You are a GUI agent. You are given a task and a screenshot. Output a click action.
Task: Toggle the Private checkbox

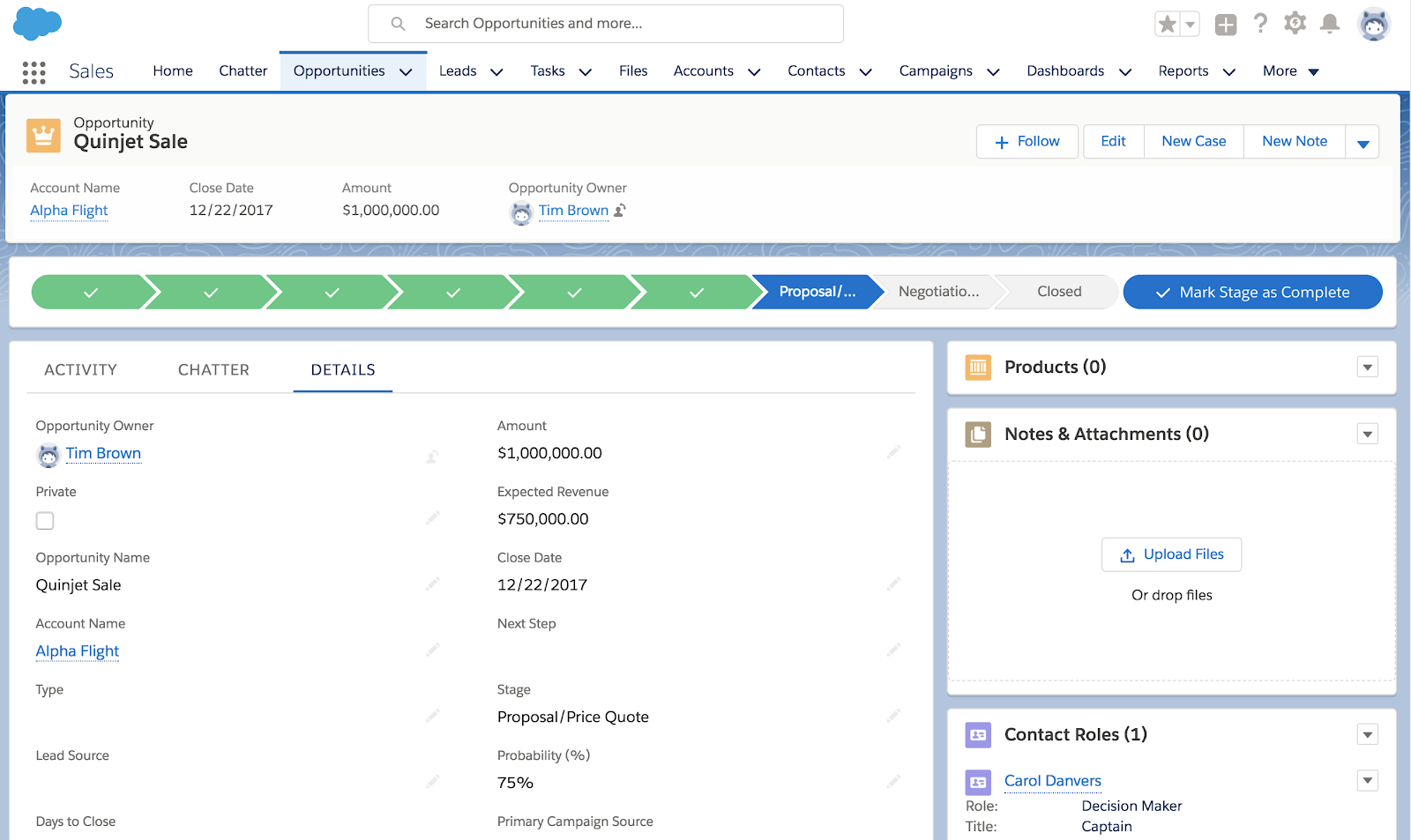click(45, 521)
